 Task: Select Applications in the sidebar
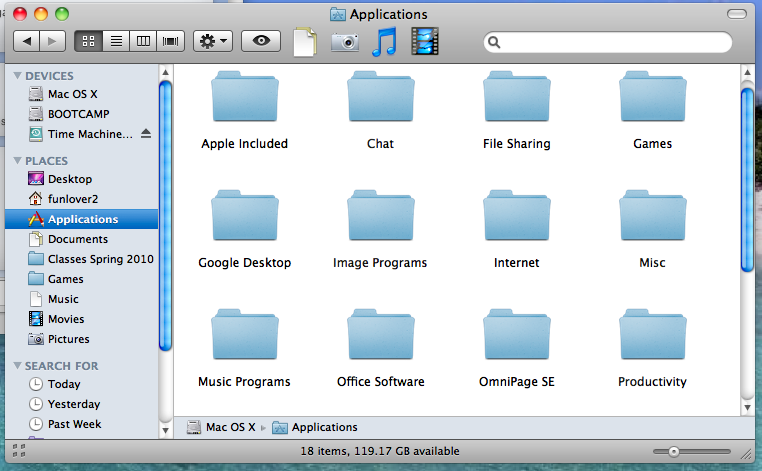(82, 219)
